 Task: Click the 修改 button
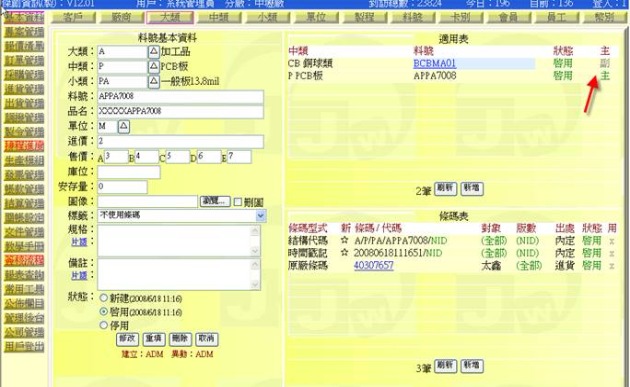click(x=127, y=339)
